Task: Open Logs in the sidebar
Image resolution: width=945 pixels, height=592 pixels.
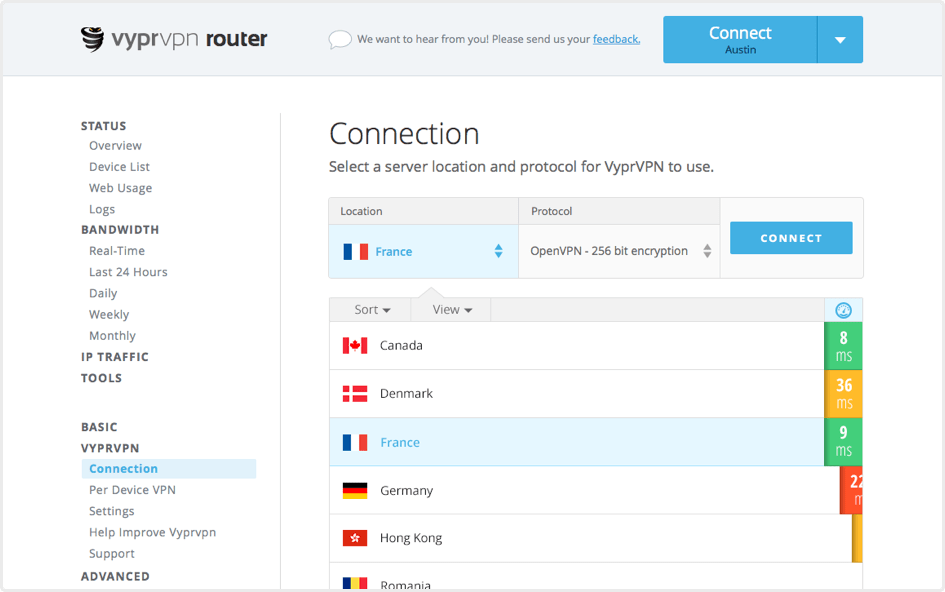Action: tap(102, 209)
